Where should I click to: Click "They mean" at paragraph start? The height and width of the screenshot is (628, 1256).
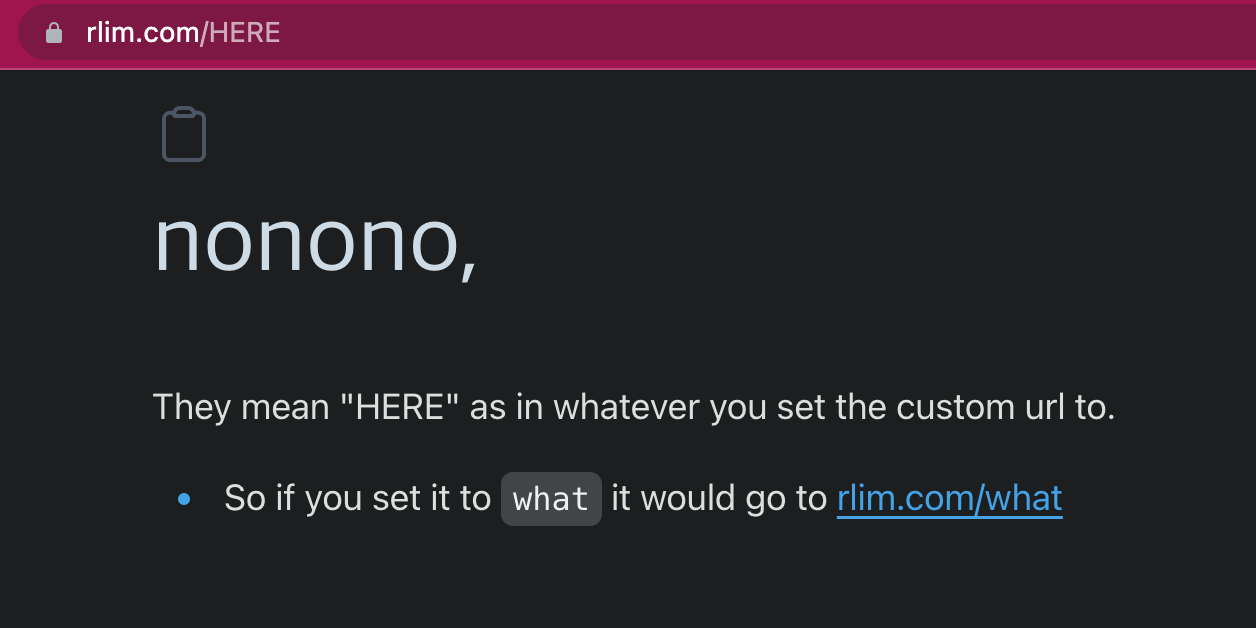point(241,408)
